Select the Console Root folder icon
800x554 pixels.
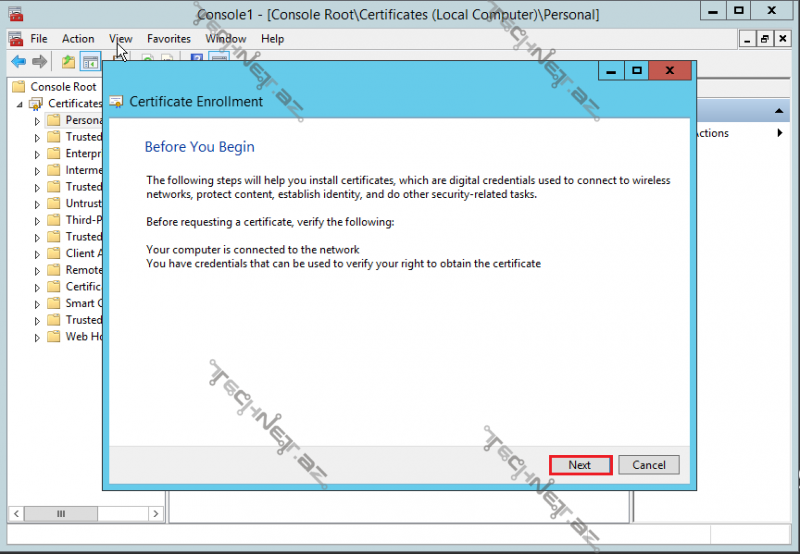coord(19,87)
